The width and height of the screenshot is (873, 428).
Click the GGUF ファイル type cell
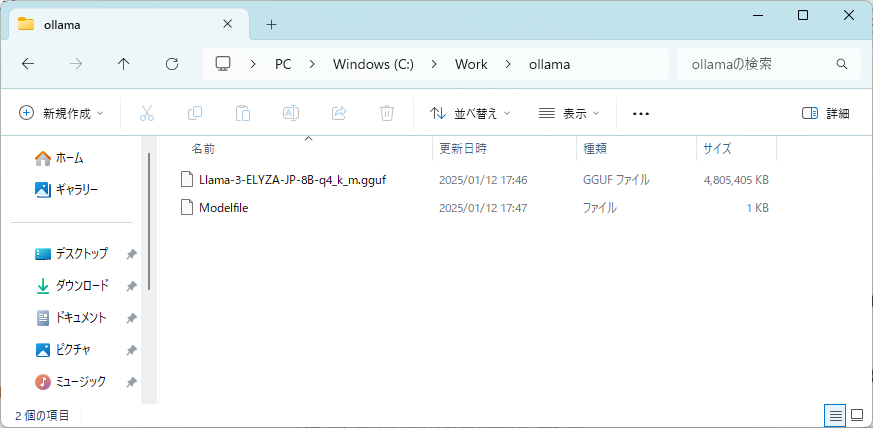point(616,180)
